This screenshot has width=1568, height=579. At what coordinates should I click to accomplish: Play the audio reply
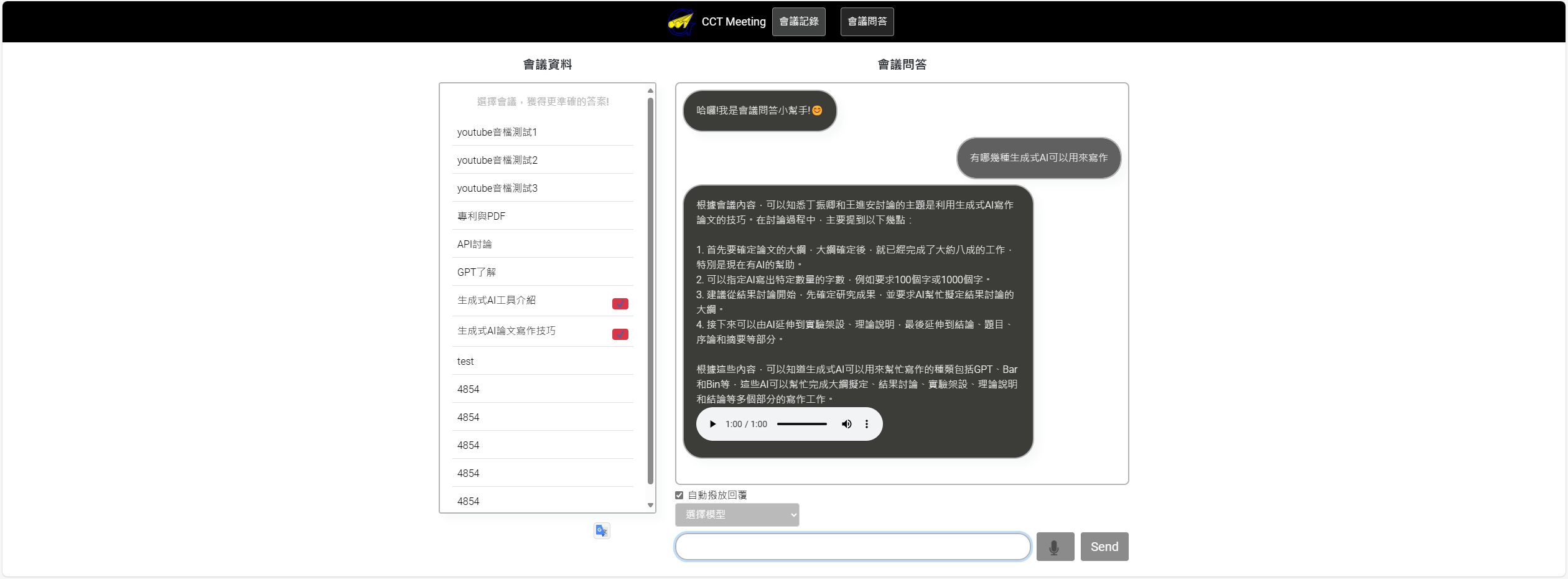click(712, 424)
